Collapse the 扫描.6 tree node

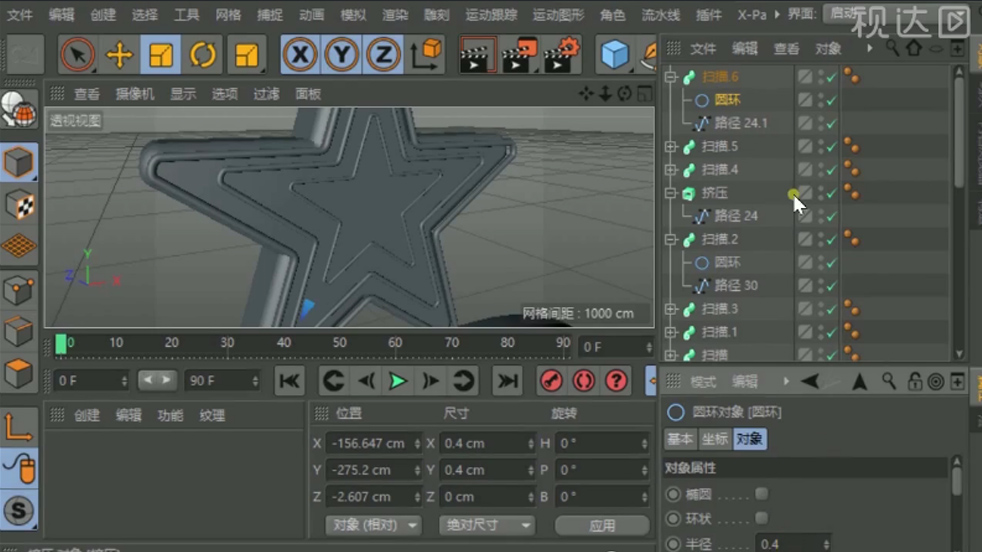coord(671,76)
